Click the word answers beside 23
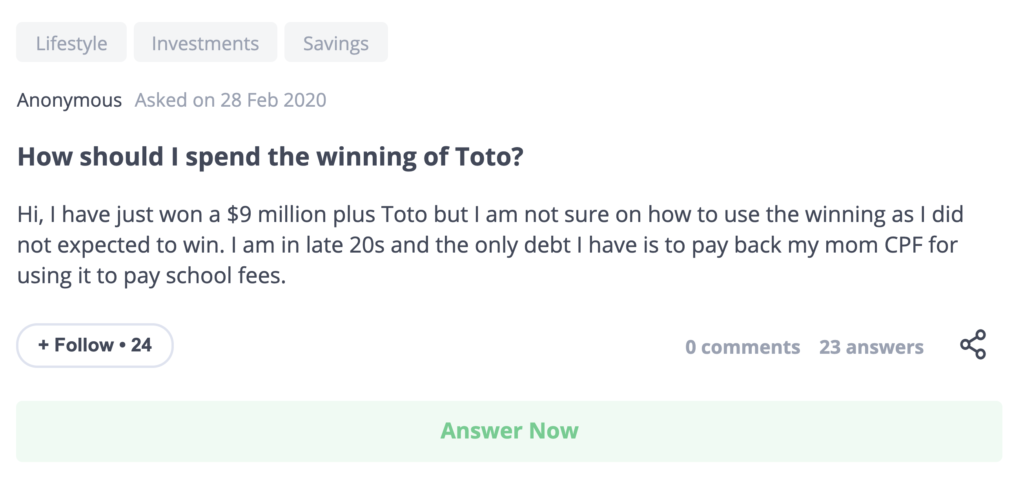The height and width of the screenshot is (484, 1024). pyautogui.click(x=885, y=347)
